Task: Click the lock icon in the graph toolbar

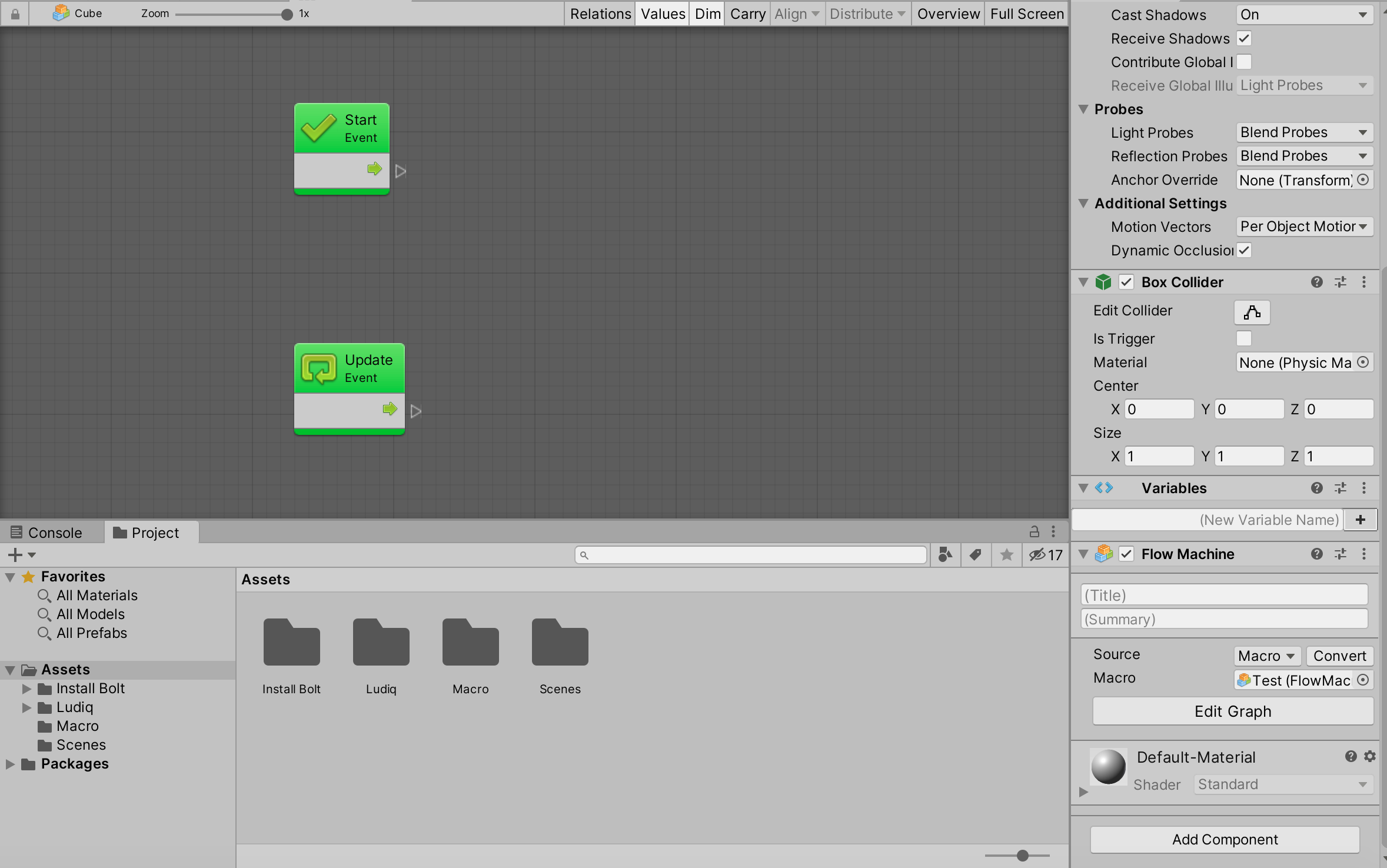Action: [15, 13]
